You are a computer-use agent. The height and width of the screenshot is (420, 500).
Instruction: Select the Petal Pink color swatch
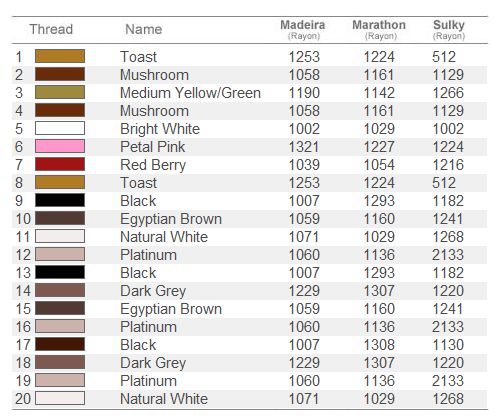point(60,146)
